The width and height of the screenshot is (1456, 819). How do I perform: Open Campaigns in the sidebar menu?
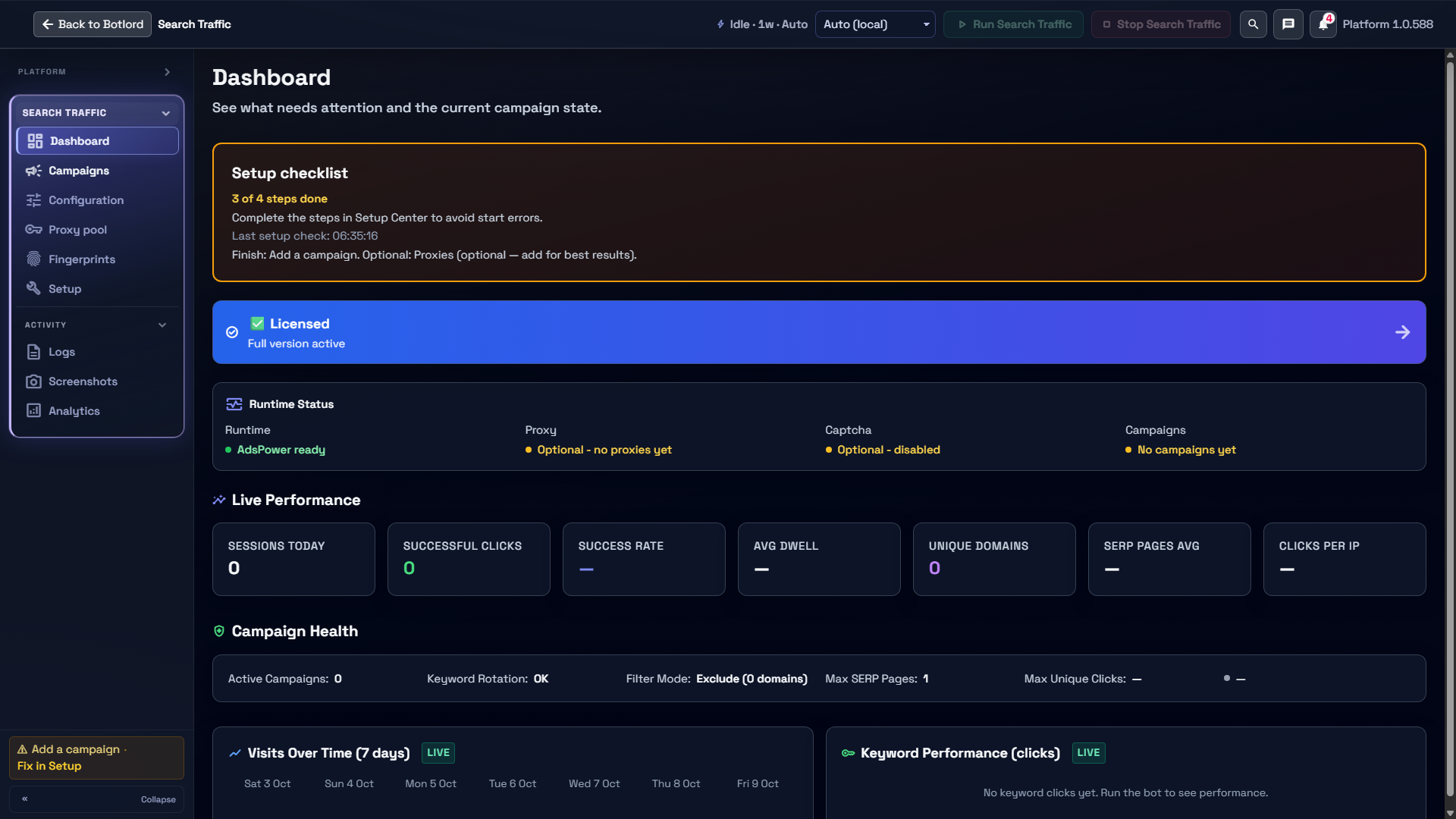97,171
